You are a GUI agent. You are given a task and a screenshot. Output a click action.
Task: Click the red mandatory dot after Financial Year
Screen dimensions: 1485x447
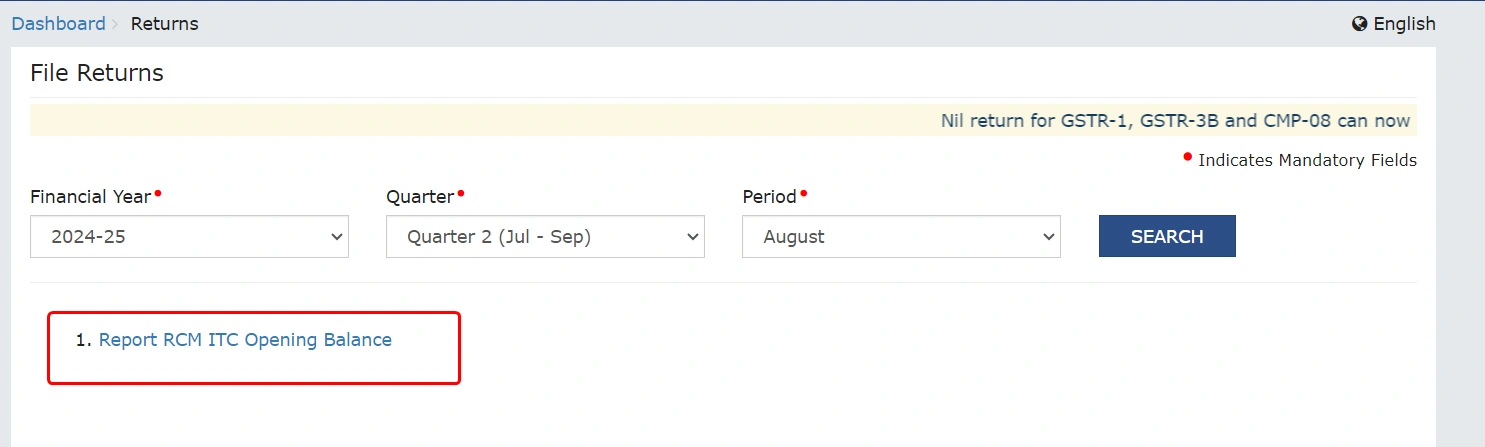[x=158, y=192]
